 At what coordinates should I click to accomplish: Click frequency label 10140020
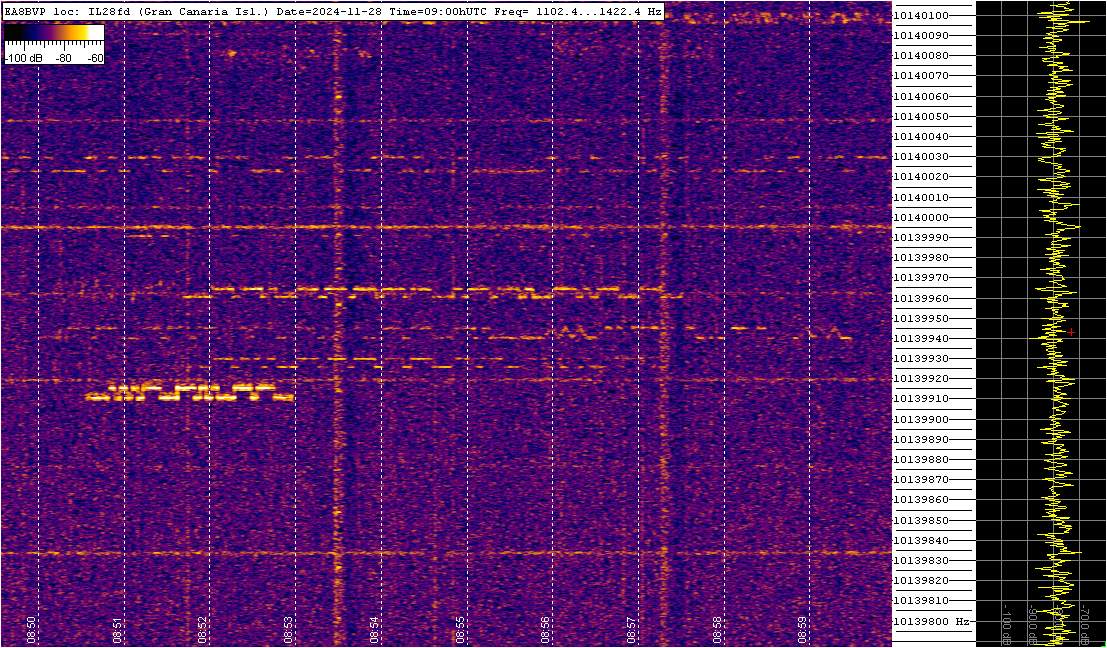point(921,177)
